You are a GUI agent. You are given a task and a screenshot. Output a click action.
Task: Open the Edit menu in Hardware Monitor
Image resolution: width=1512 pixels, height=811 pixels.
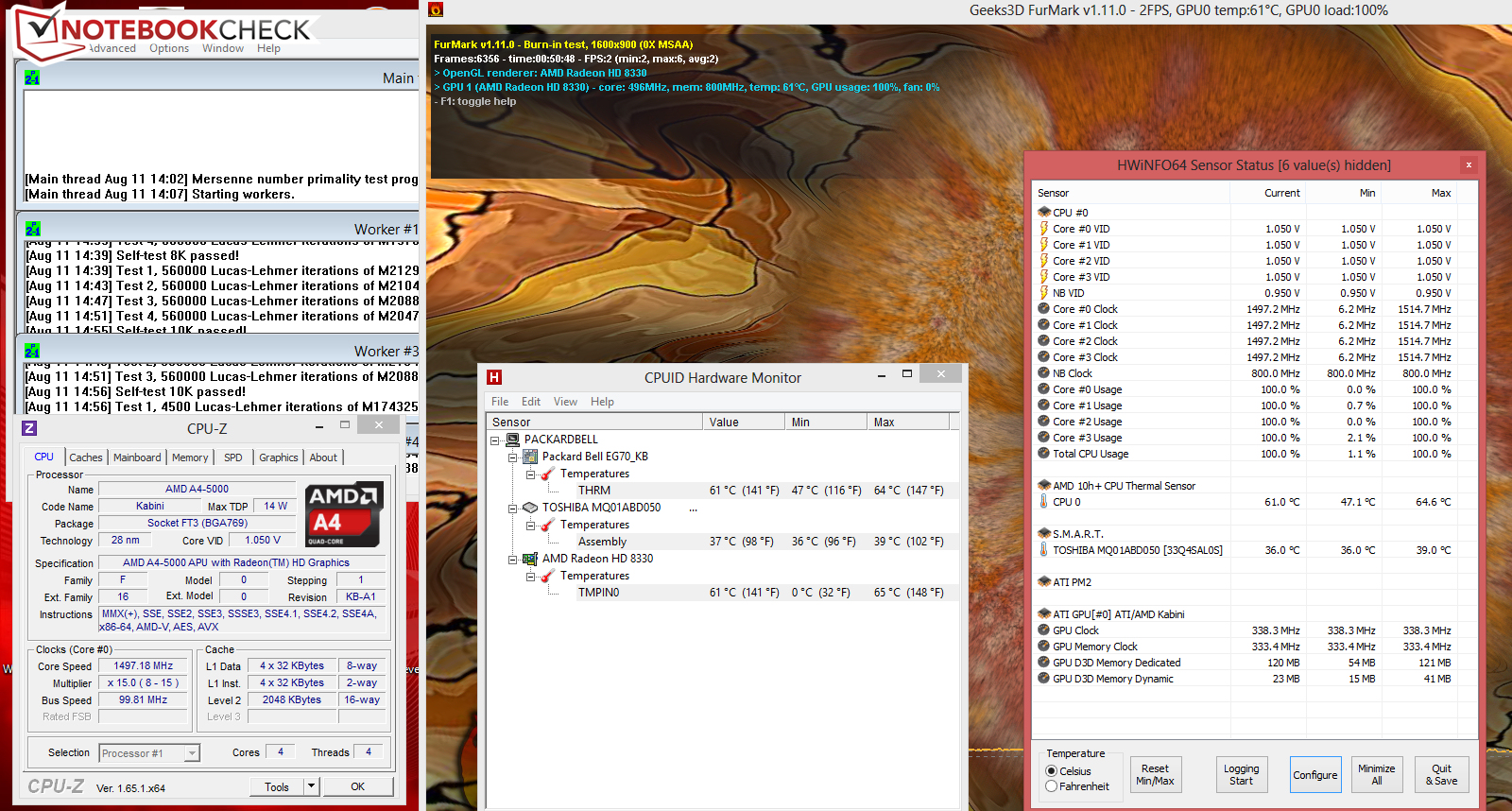coord(531,402)
